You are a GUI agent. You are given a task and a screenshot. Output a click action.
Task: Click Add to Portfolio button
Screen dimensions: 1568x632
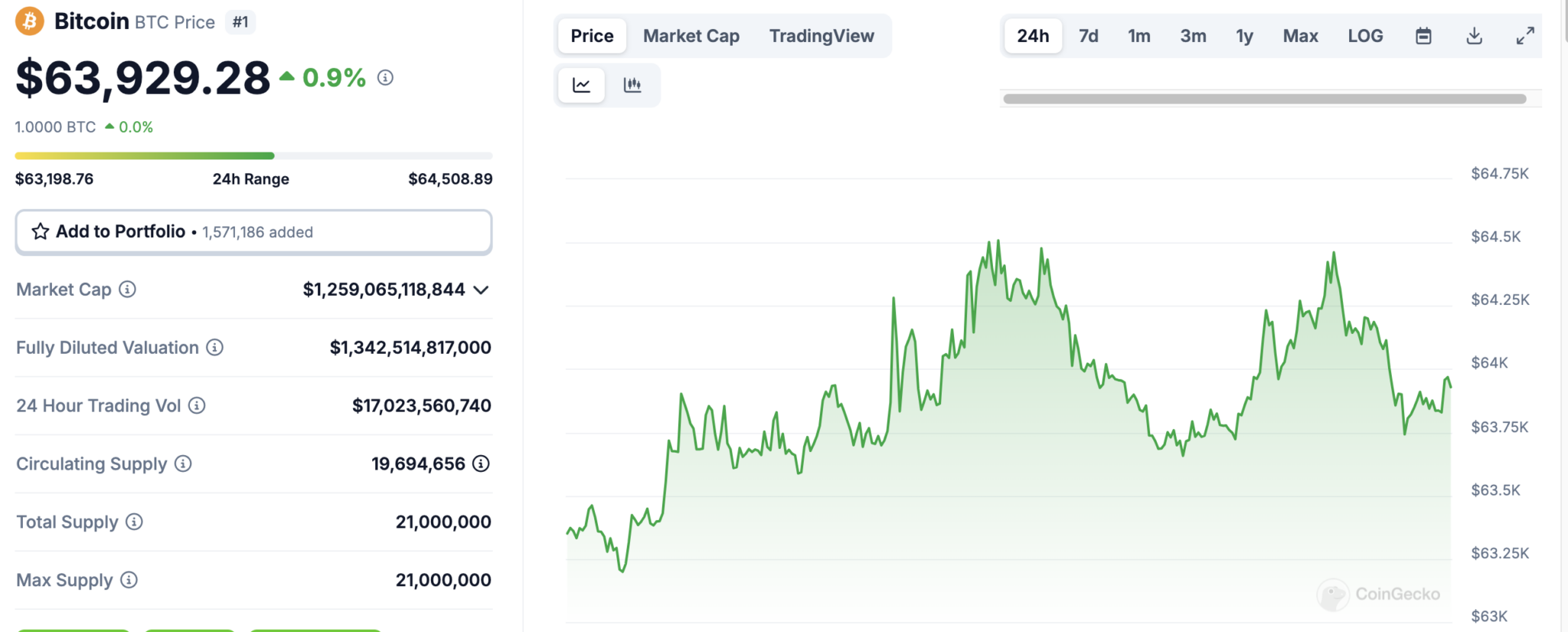coord(253,231)
